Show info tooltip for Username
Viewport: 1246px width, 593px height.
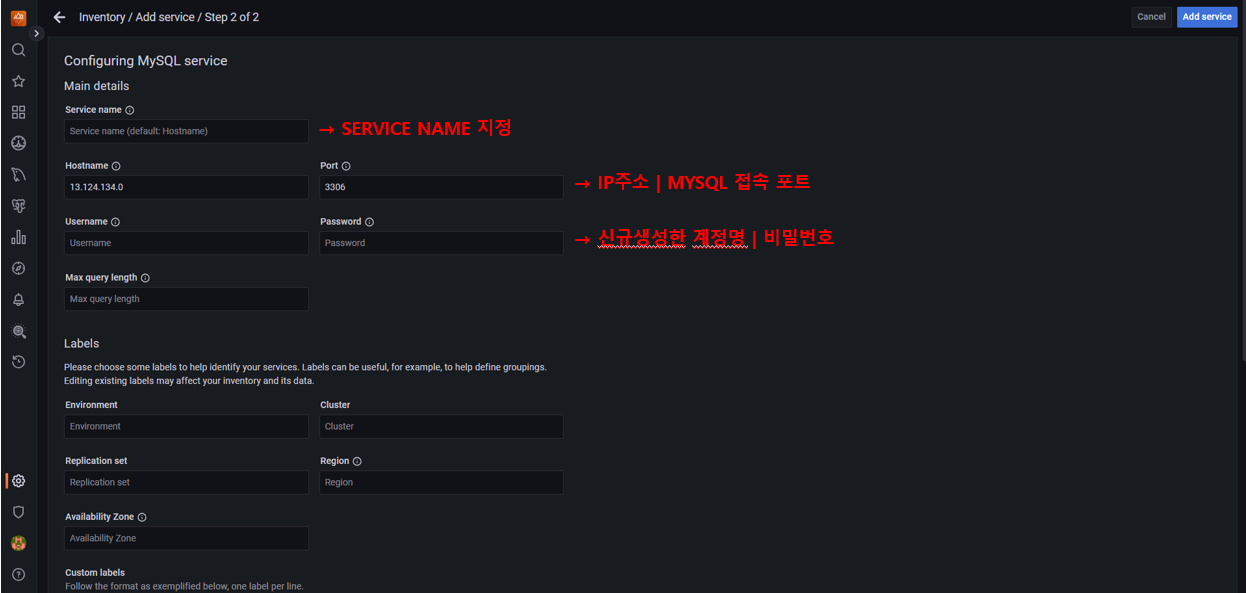coord(115,222)
